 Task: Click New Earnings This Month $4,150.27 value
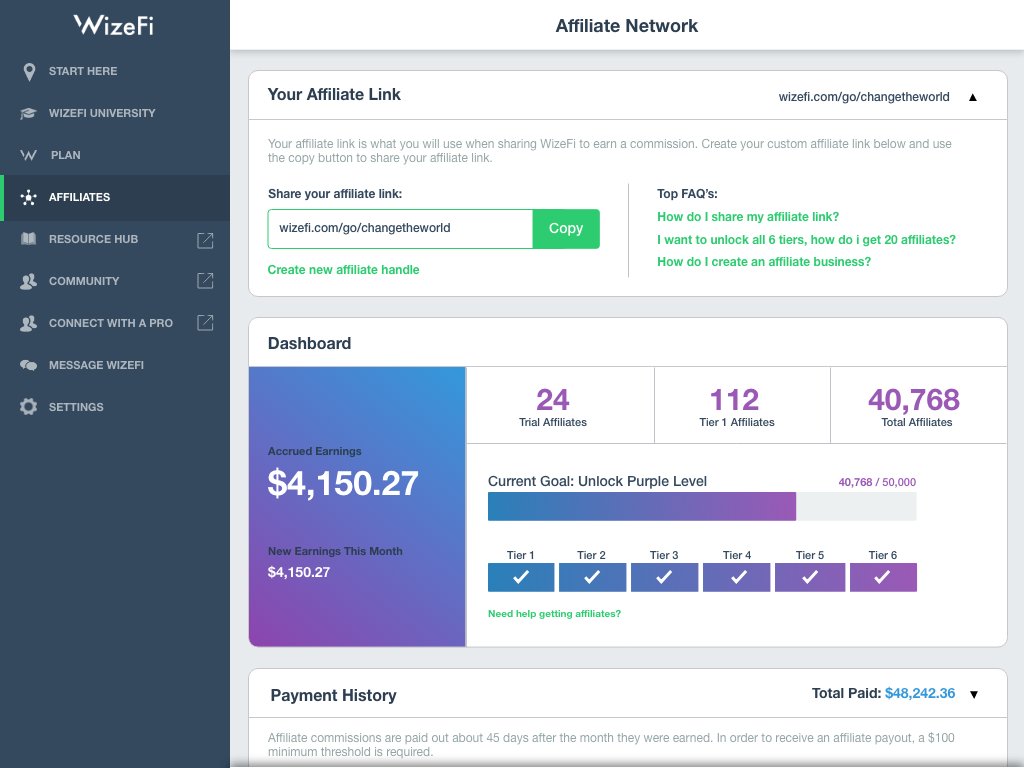coord(298,572)
